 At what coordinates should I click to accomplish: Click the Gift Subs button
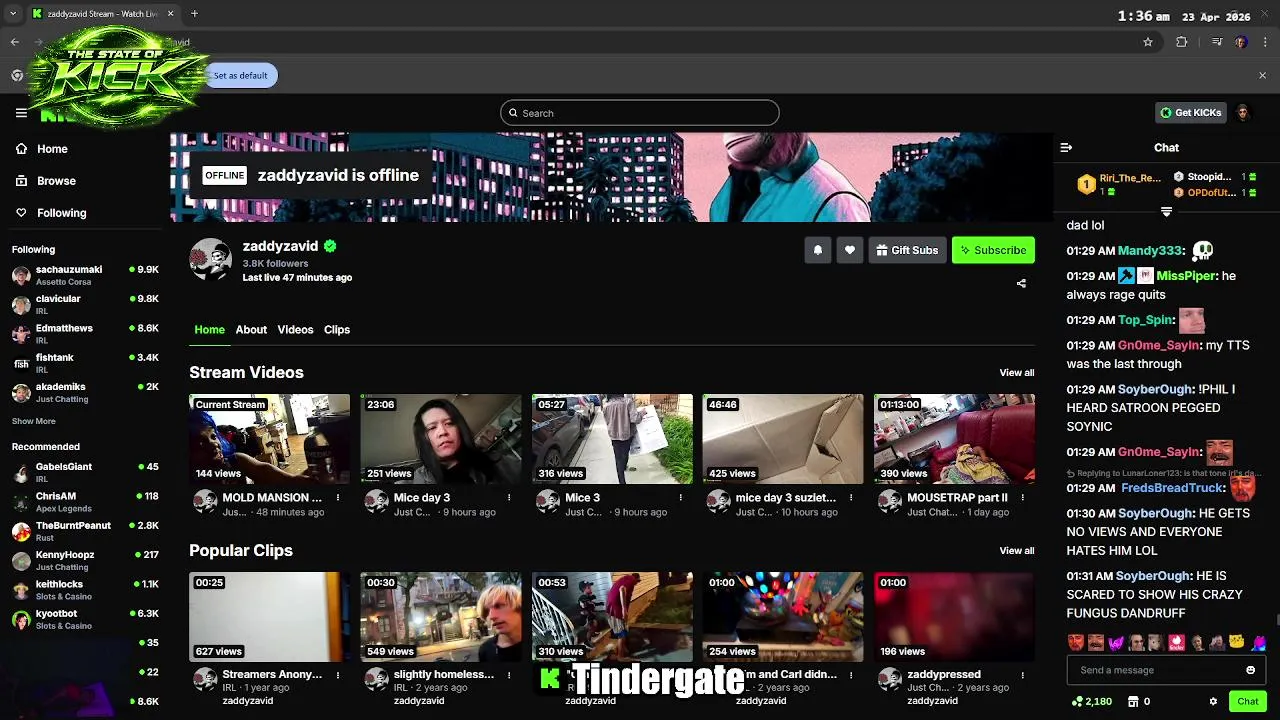(907, 250)
